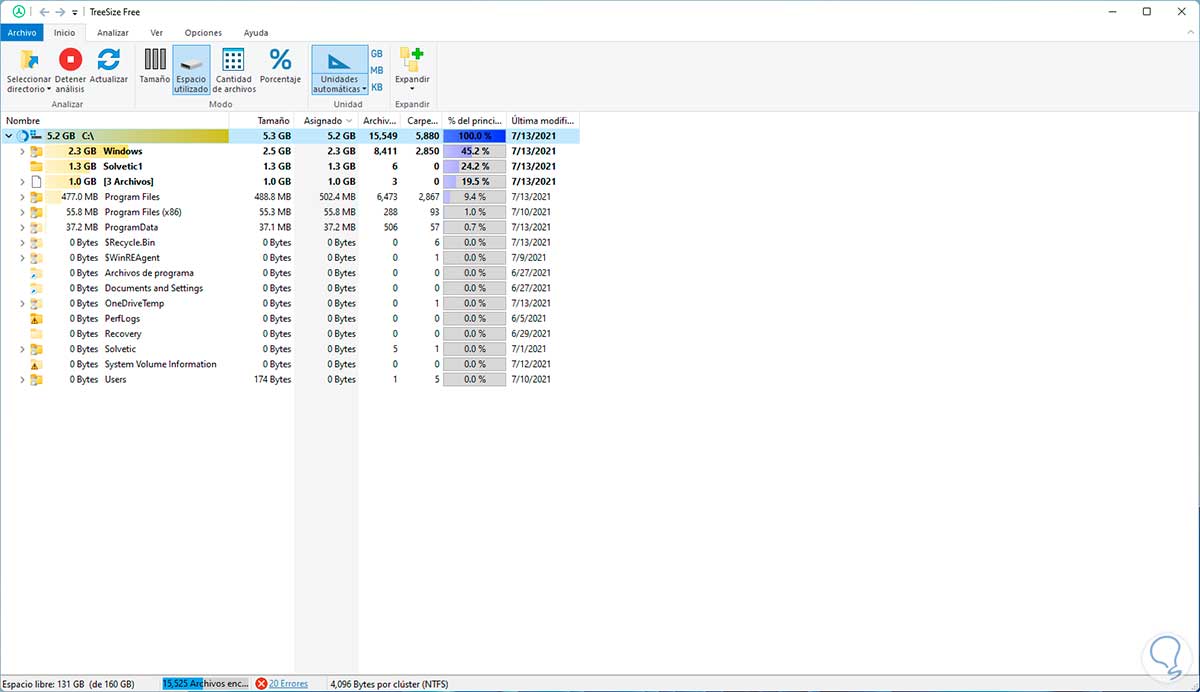This screenshot has width=1200, height=692.
Task: Switch to Cantidad de archivos mode
Action: (233, 69)
